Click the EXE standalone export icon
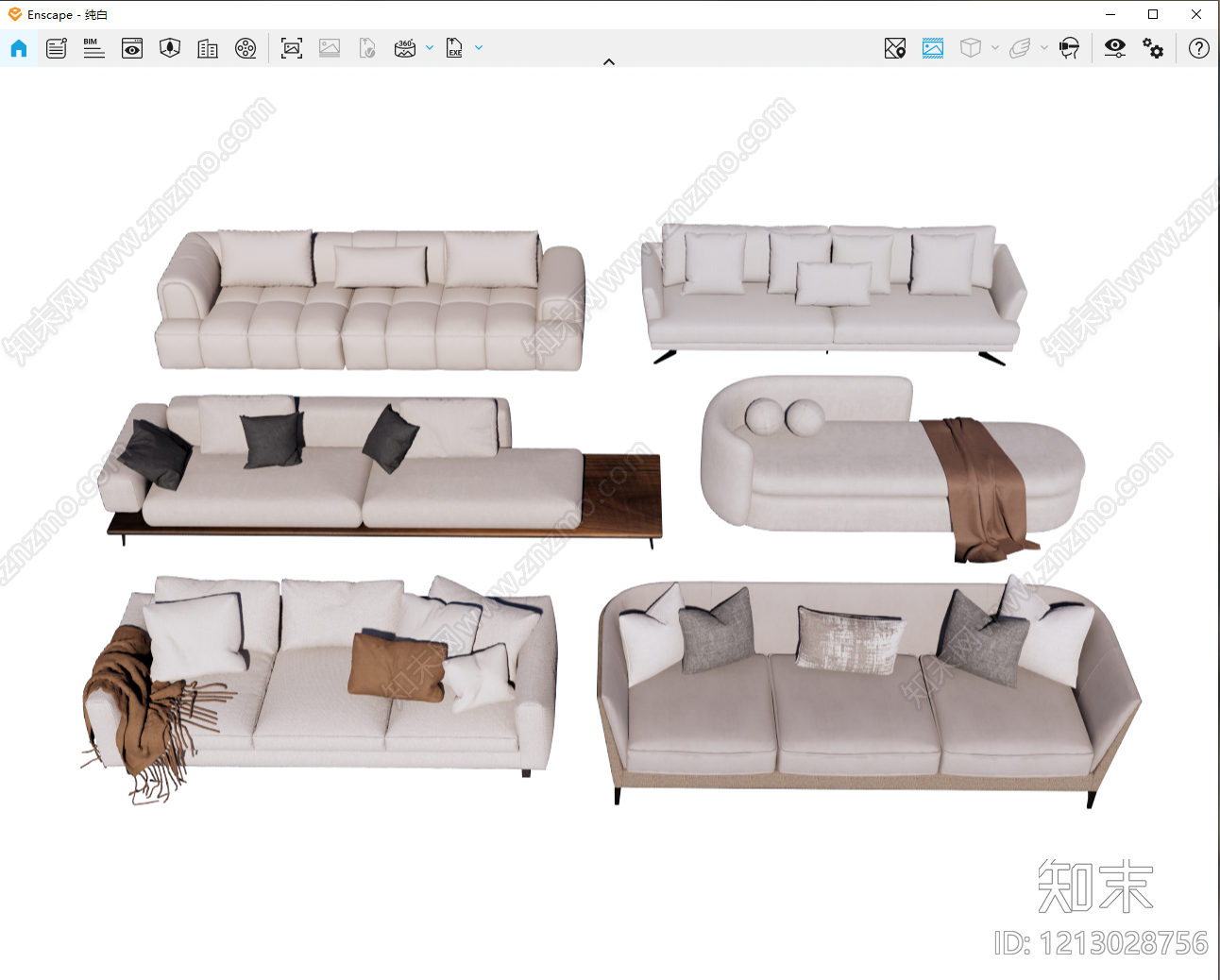This screenshot has width=1220, height=980. (x=454, y=48)
